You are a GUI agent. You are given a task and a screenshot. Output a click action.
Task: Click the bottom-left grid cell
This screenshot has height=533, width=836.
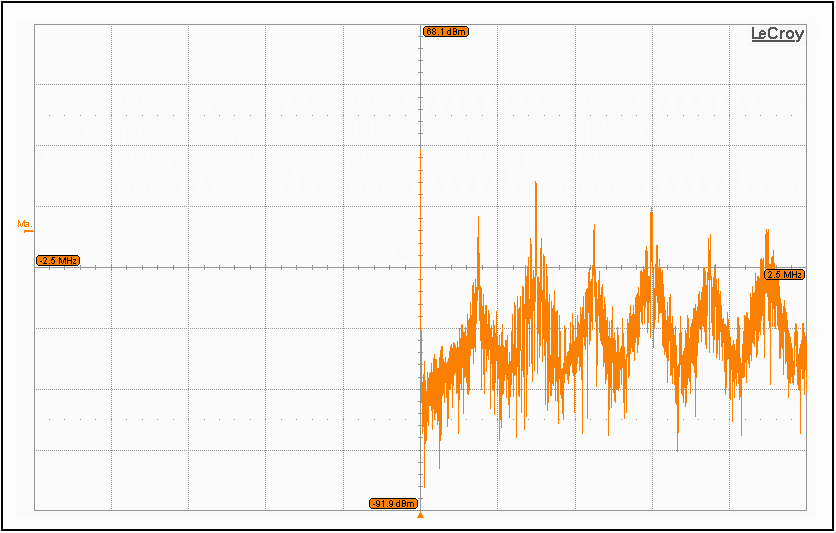73,480
